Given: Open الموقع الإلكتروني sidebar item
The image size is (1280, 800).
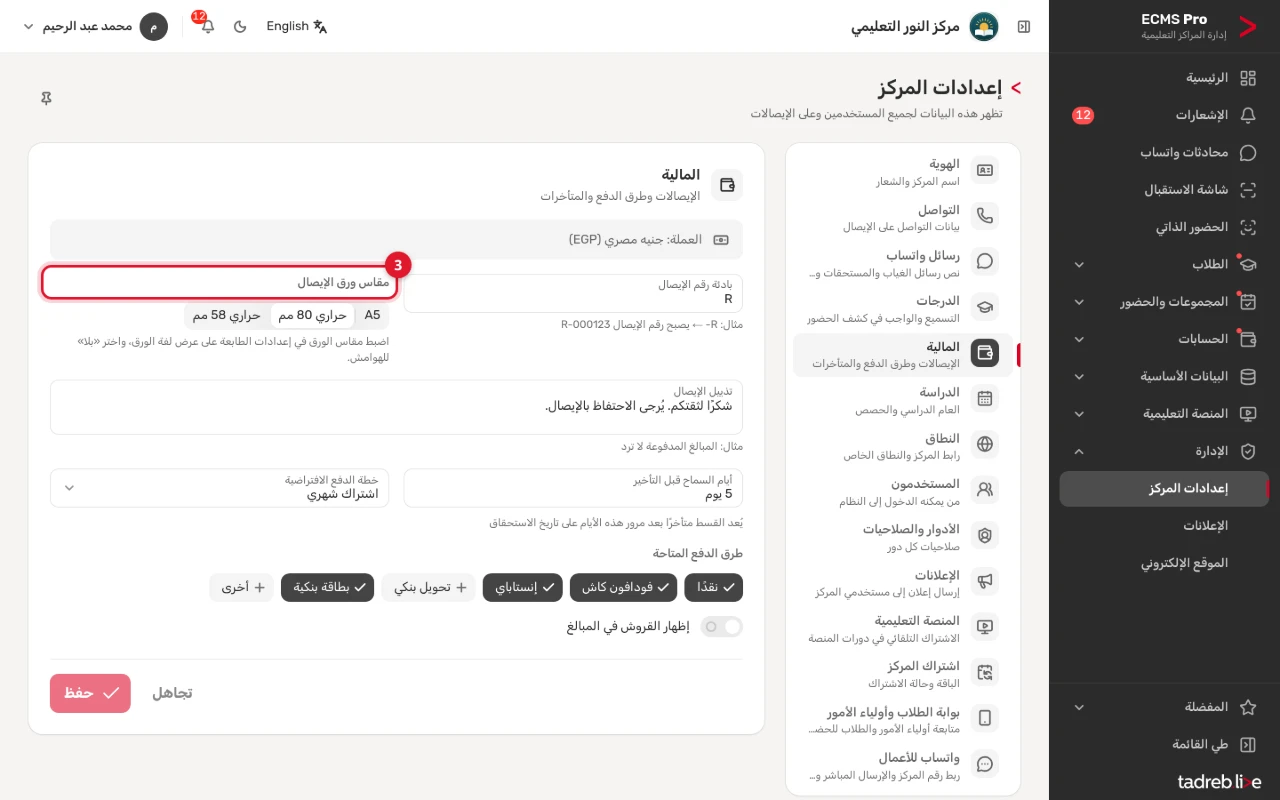Looking at the screenshot, I should coord(1164,563).
